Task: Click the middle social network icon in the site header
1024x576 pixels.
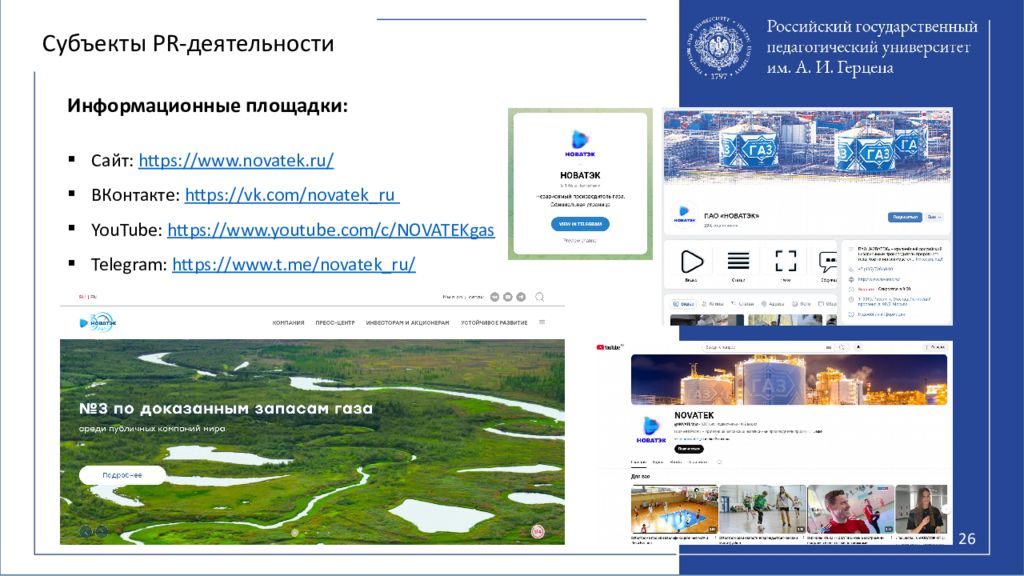Action: point(507,297)
